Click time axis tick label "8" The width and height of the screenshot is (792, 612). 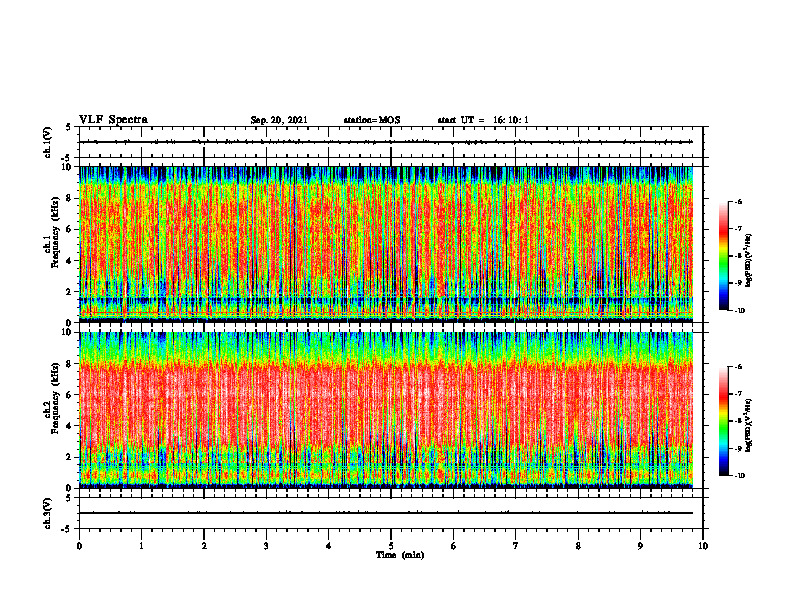578,546
